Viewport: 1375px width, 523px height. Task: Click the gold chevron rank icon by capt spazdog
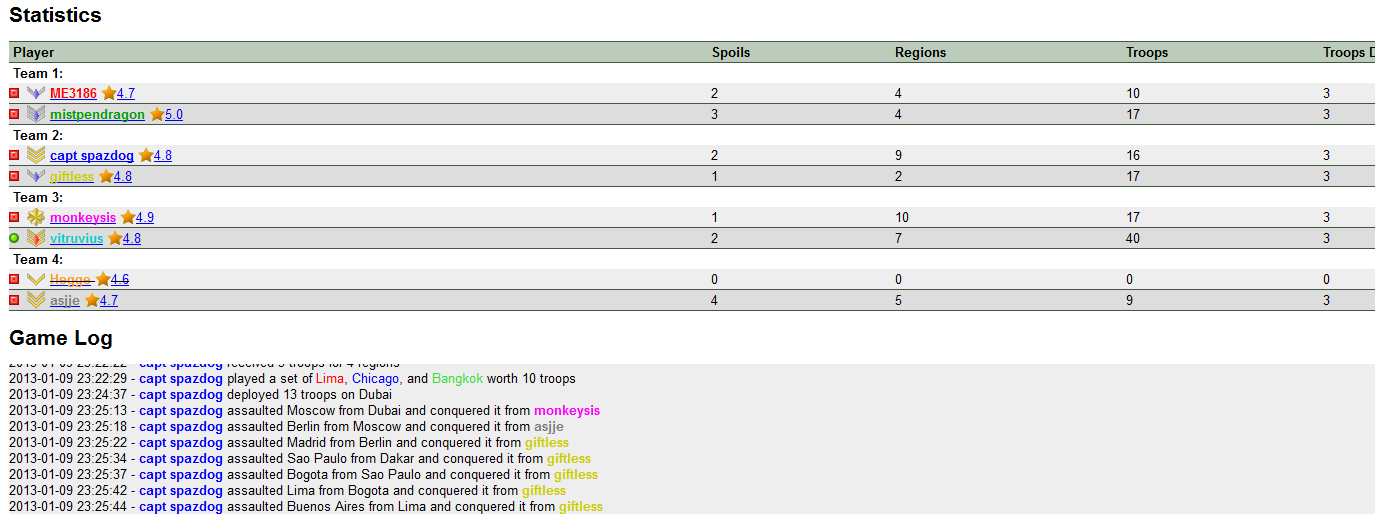pyautogui.click(x=36, y=155)
